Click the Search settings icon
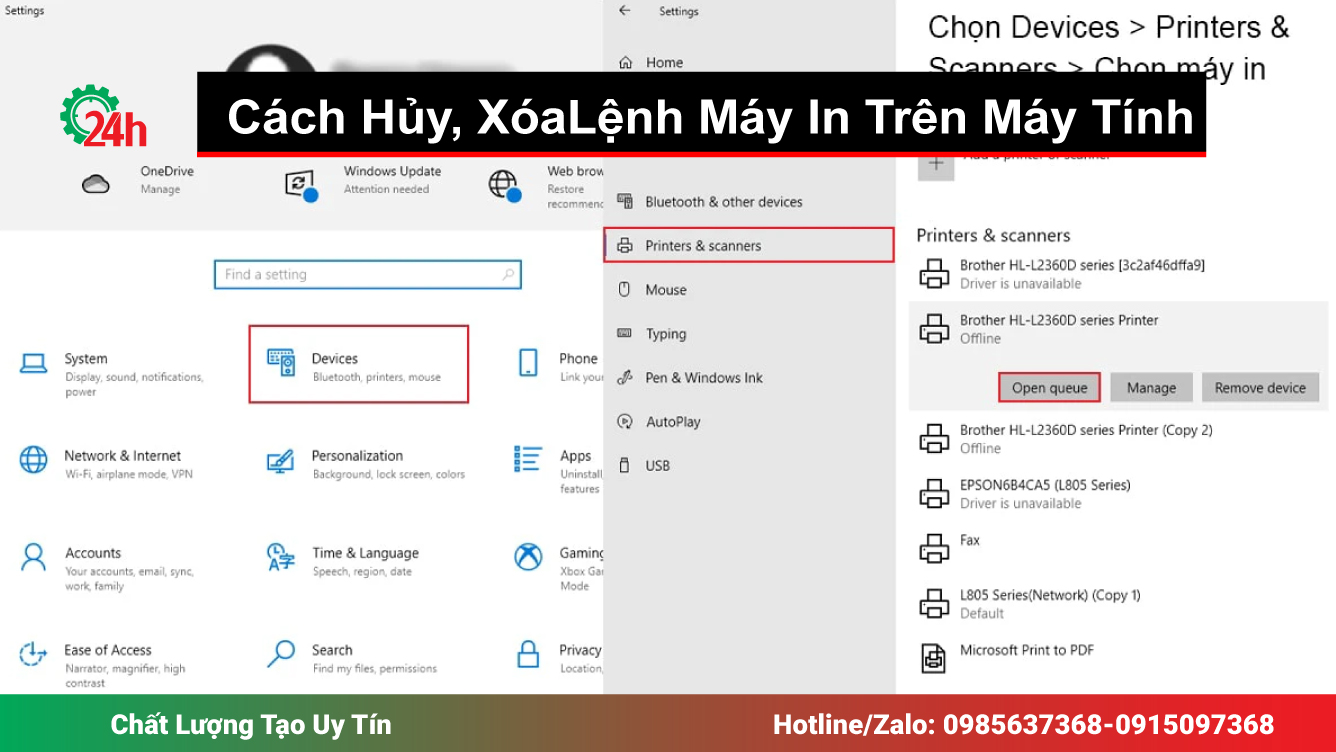The height and width of the screenshot is (752, 1336). [x=283, y=656]
